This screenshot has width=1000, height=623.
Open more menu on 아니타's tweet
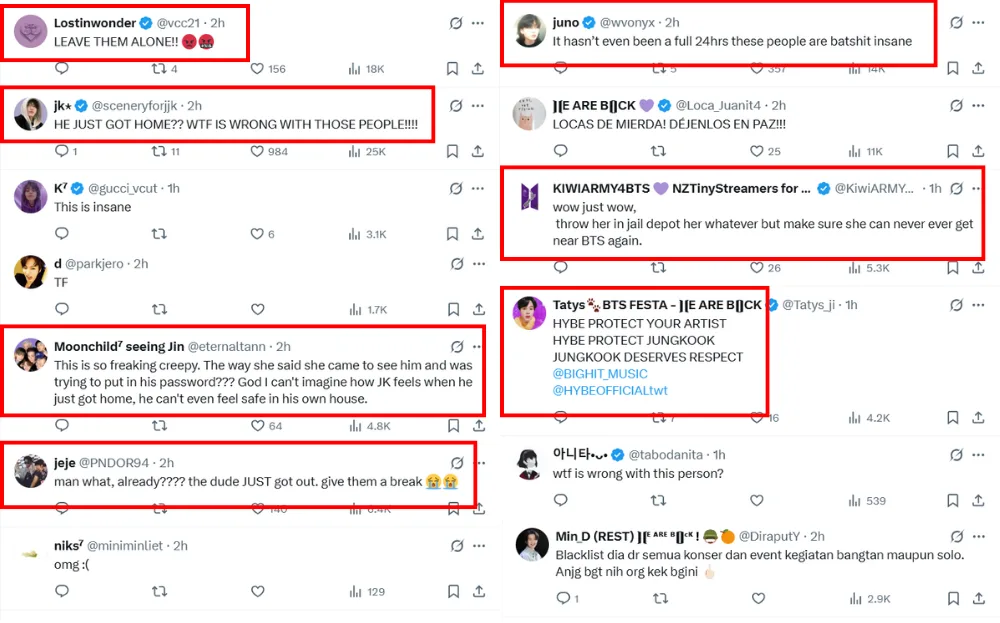coord(980,455)
